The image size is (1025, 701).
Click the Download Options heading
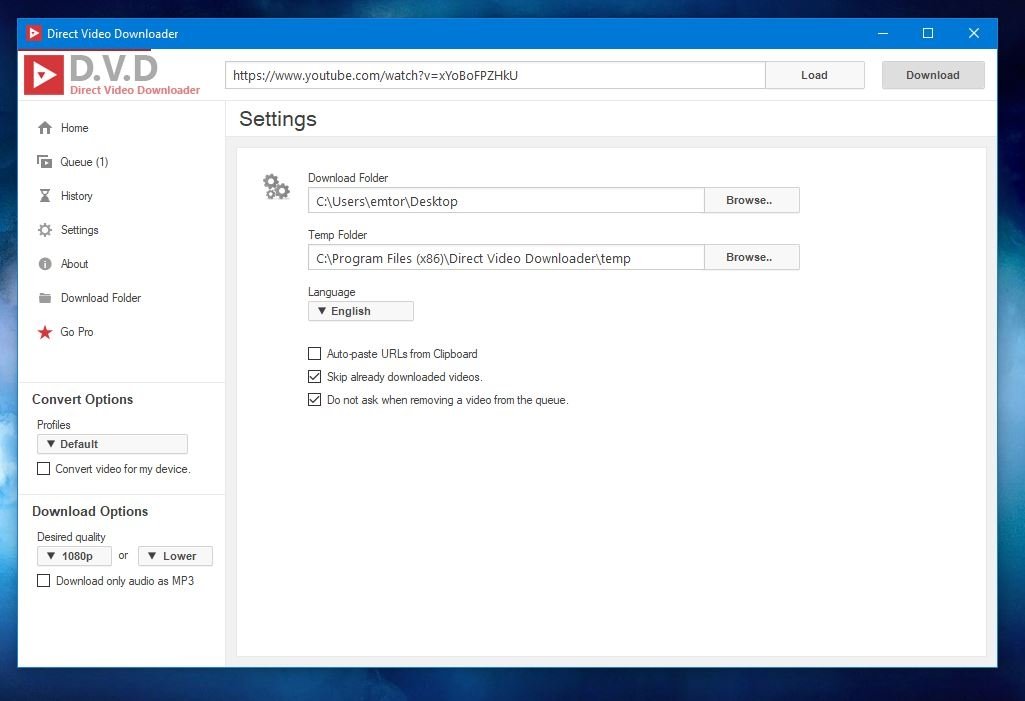tap(90, 511)
